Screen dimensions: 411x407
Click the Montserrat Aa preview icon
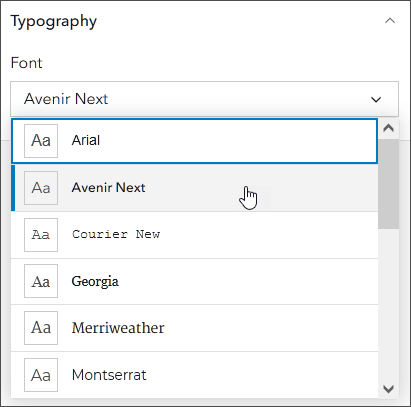click(x=41, y=375)
